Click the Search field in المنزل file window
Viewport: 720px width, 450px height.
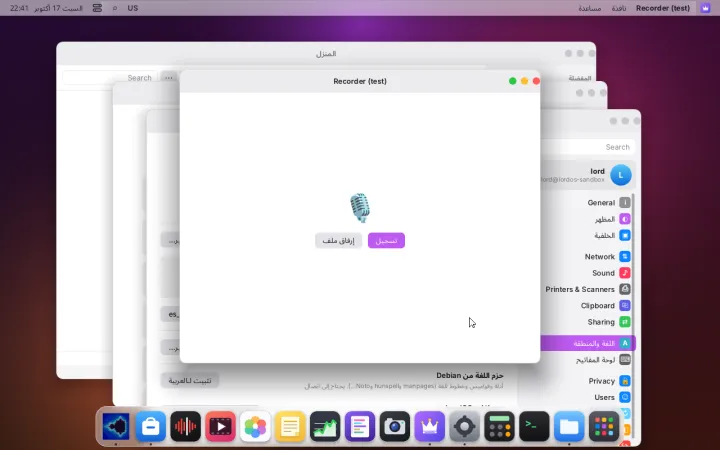pos(110,78)
